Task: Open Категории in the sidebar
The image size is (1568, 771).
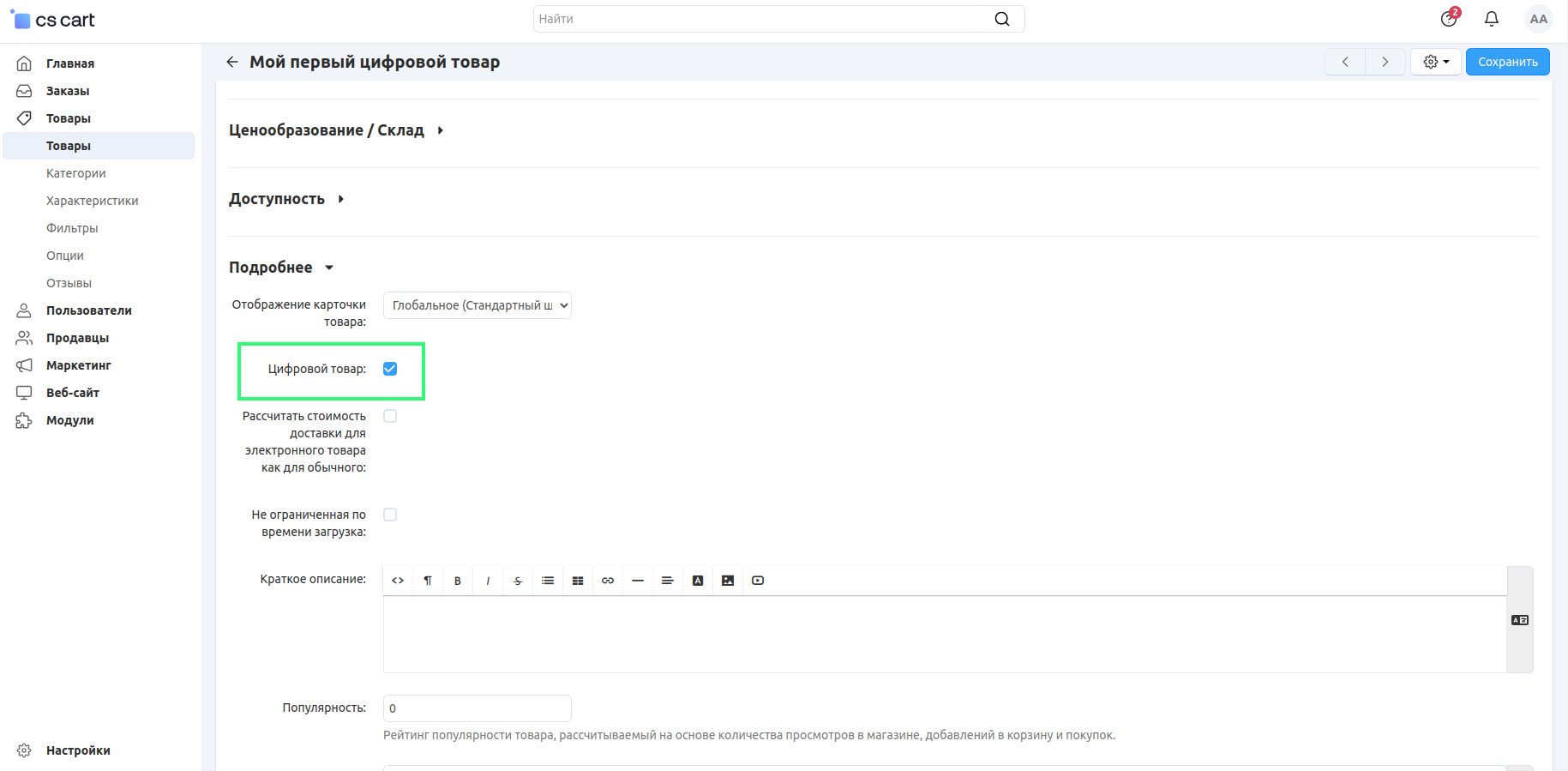Action: click(76, 173)
